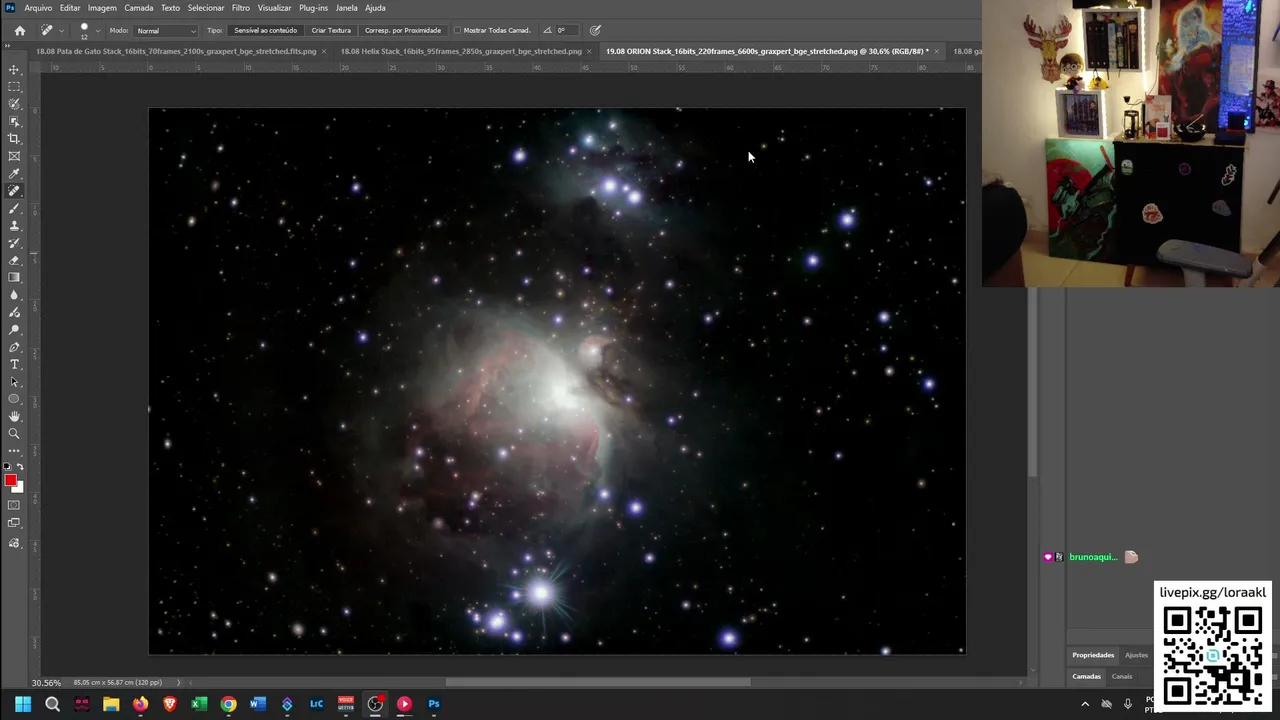This screenshot has width=1280, height=720.
Task: Go to Photoshop Home screen
Action: (19, 30)
